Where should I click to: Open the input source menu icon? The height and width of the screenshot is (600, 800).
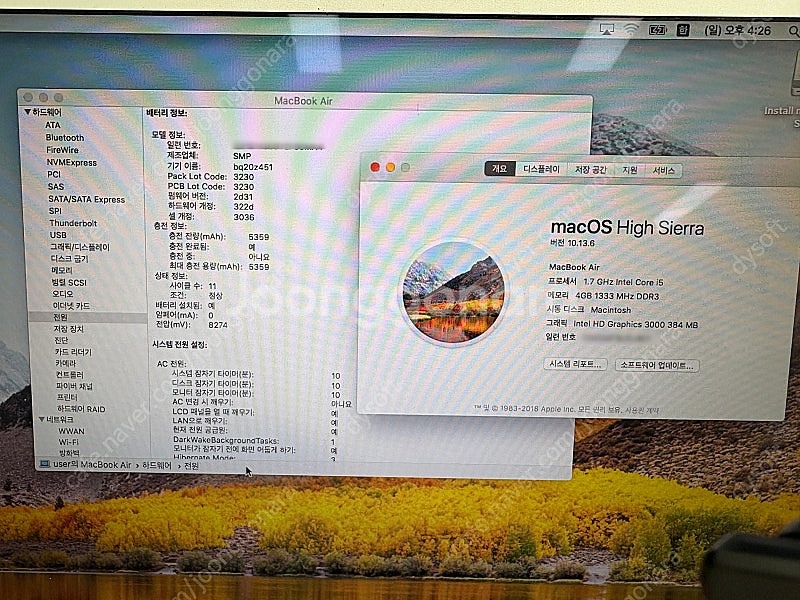685,30
